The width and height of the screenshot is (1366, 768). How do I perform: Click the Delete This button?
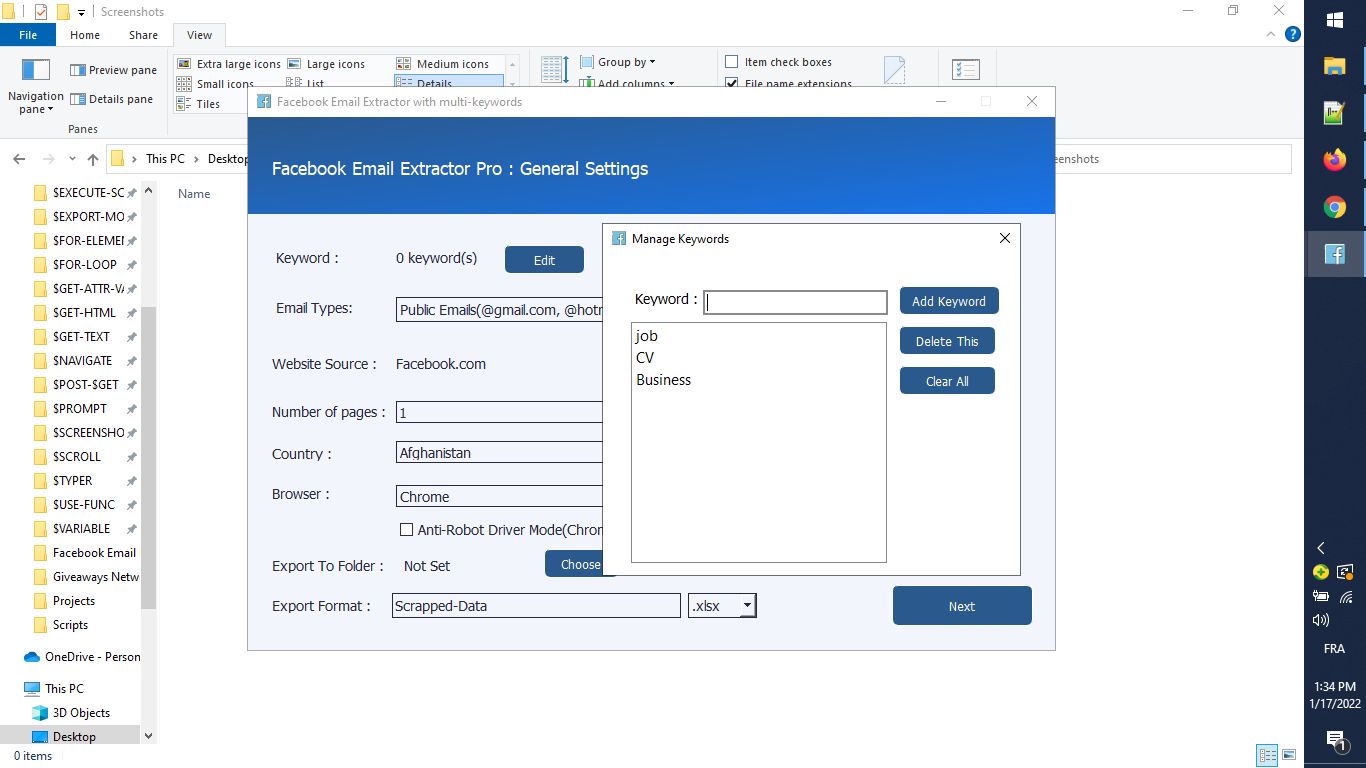coord(947,341)
